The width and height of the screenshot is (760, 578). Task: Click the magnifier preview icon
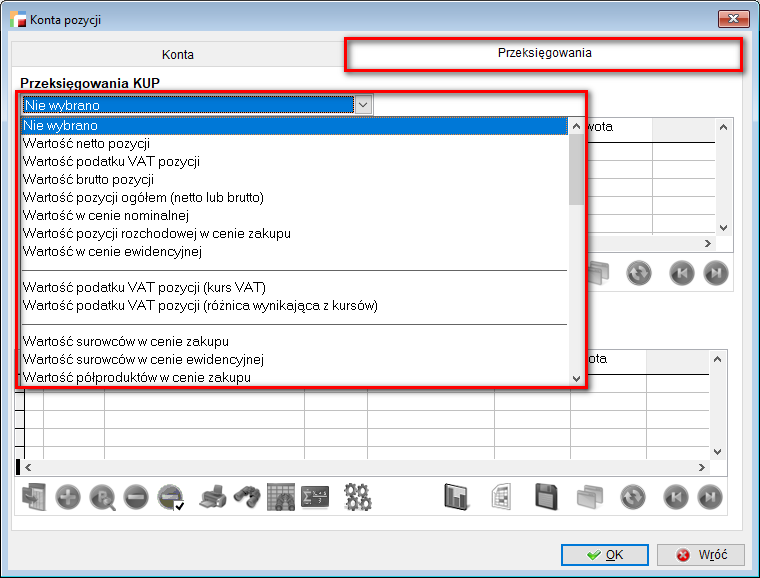click(103, 497)
